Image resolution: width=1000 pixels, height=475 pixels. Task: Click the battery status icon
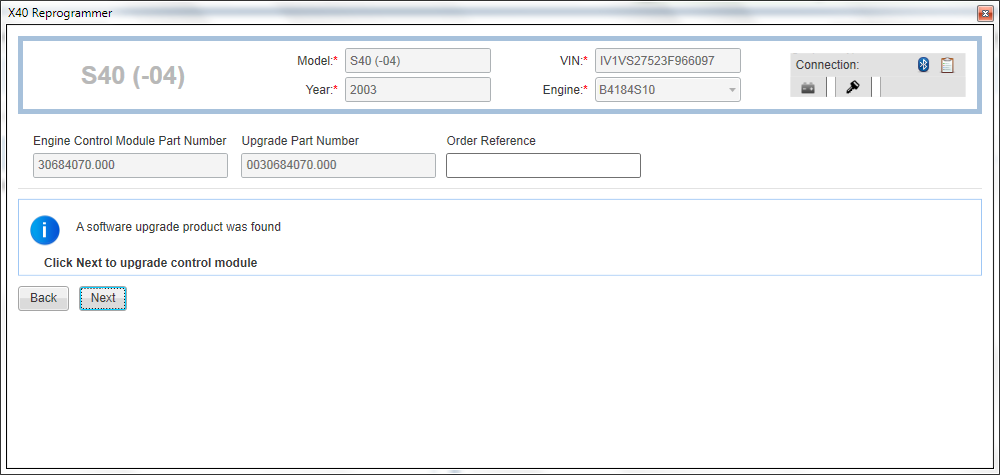click(808, 88)
